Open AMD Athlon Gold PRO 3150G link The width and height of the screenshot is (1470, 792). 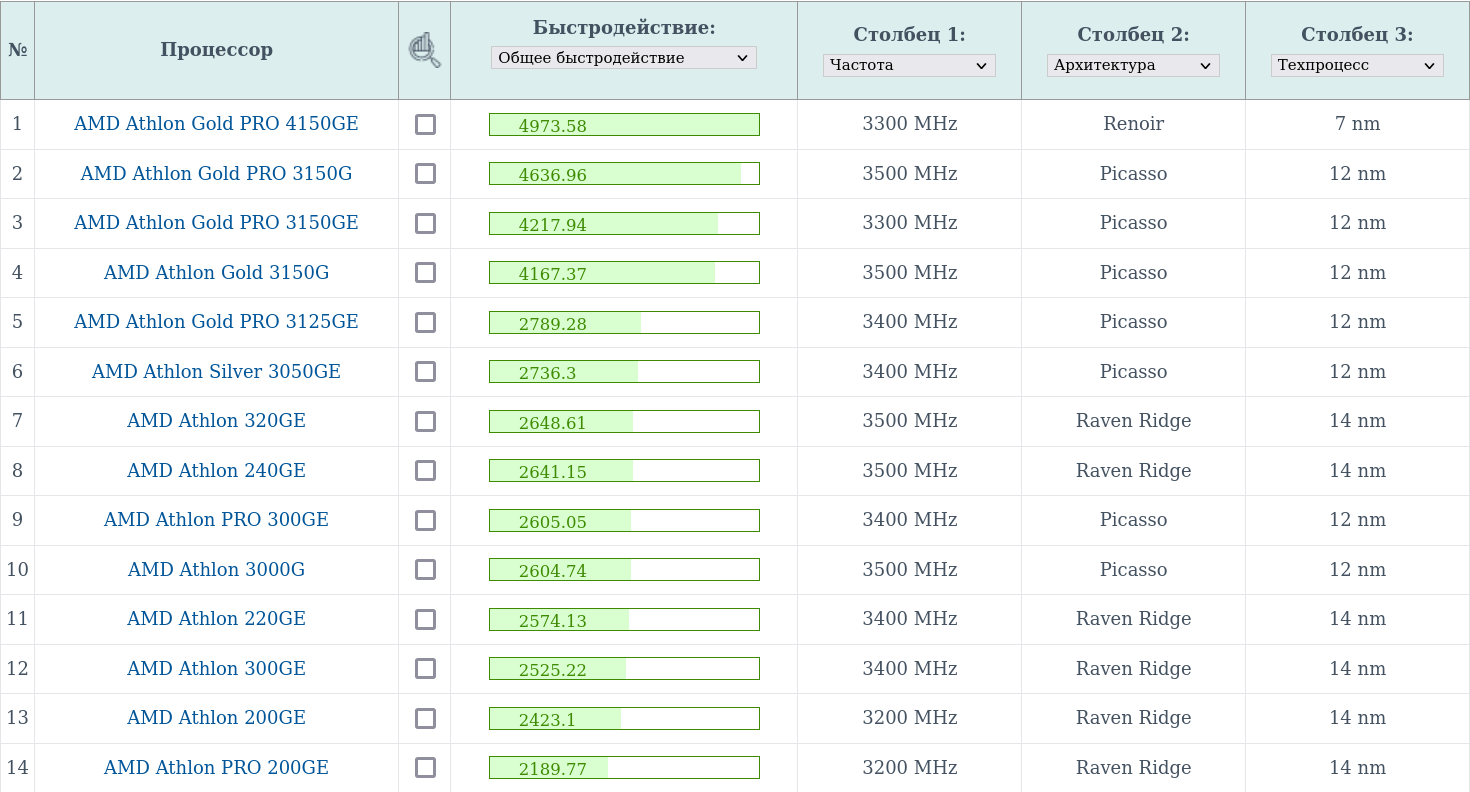216,174
